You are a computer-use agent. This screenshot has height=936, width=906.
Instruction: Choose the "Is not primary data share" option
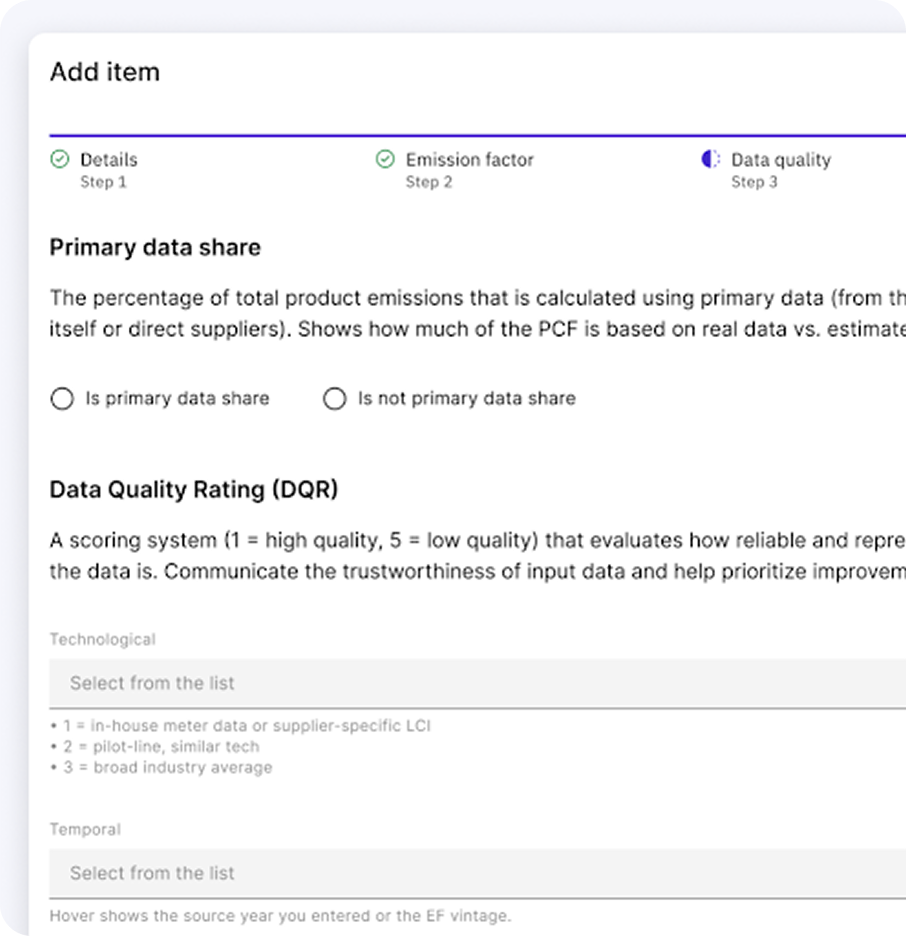tap(334, 399)
